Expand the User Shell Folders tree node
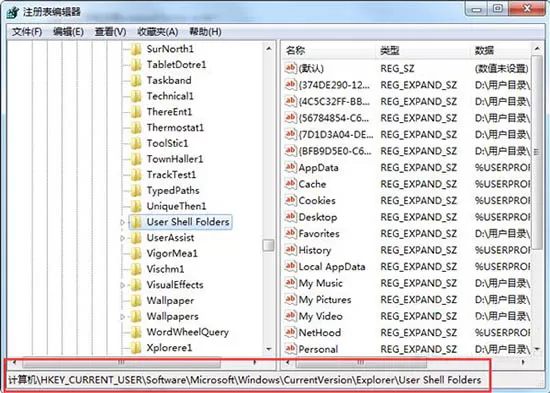The height and width of the screenshot is (393, 550). [x=122, y=222]
